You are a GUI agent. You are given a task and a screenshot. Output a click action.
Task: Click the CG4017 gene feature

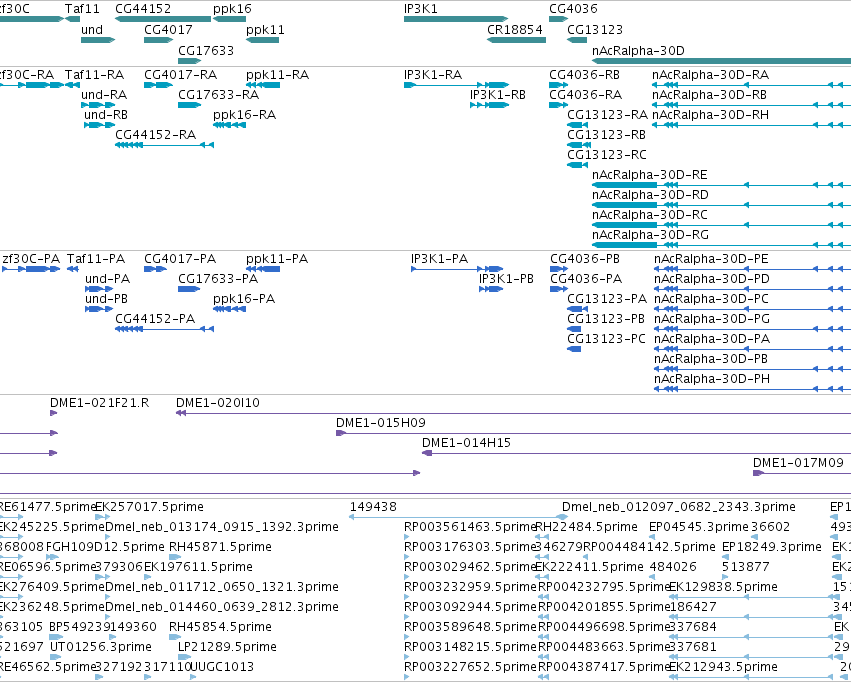pos(158,40)
